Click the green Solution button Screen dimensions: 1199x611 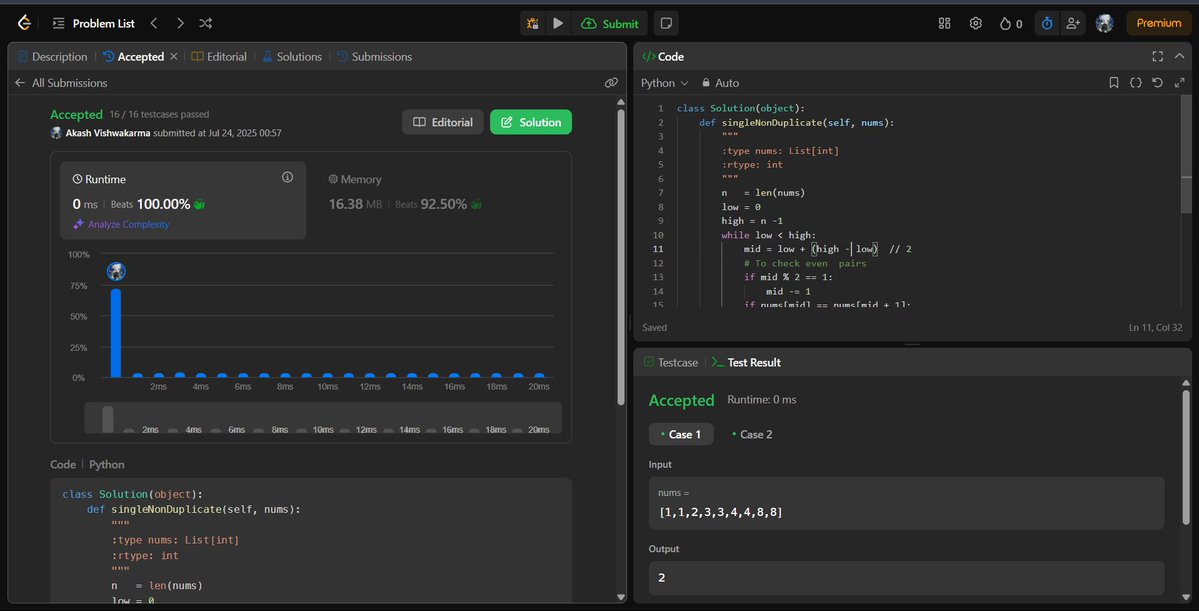[531, 122]
